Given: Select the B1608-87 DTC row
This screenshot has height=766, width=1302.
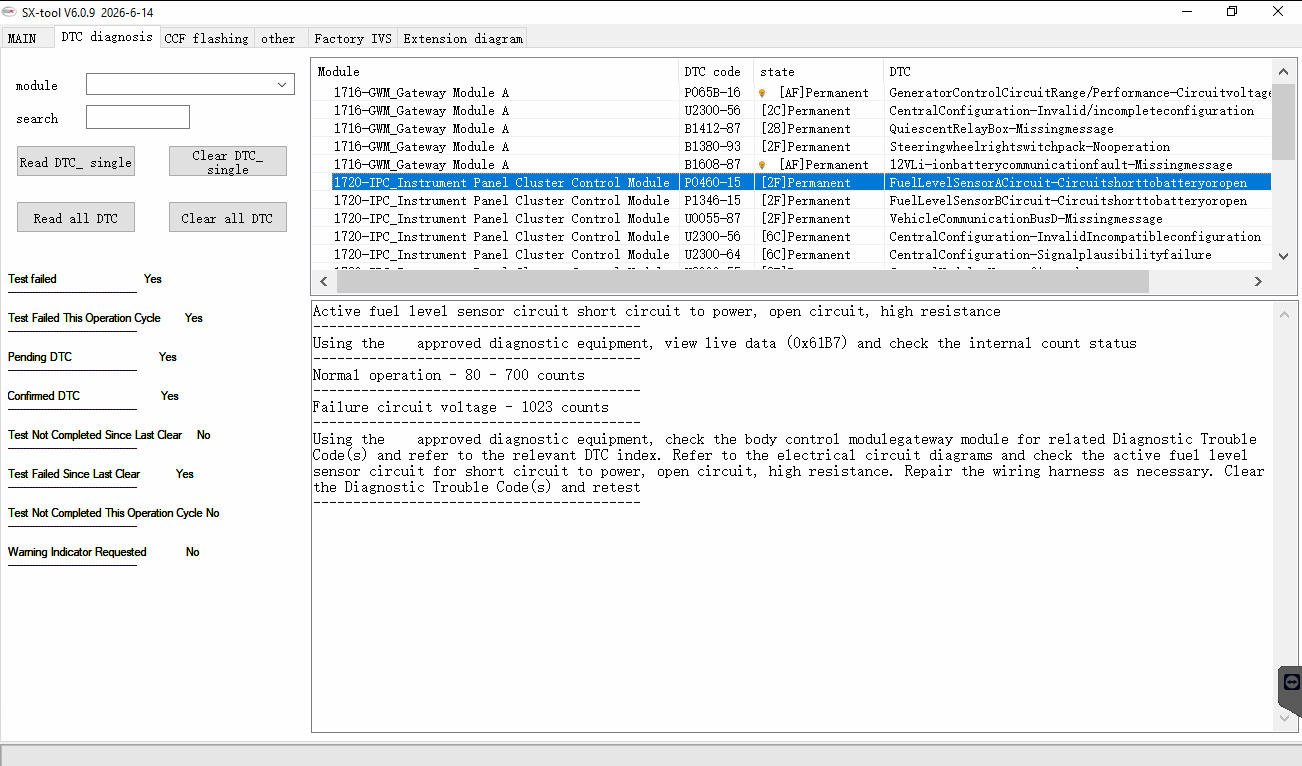Looking at the screenshot, I should tap(791, 165).
